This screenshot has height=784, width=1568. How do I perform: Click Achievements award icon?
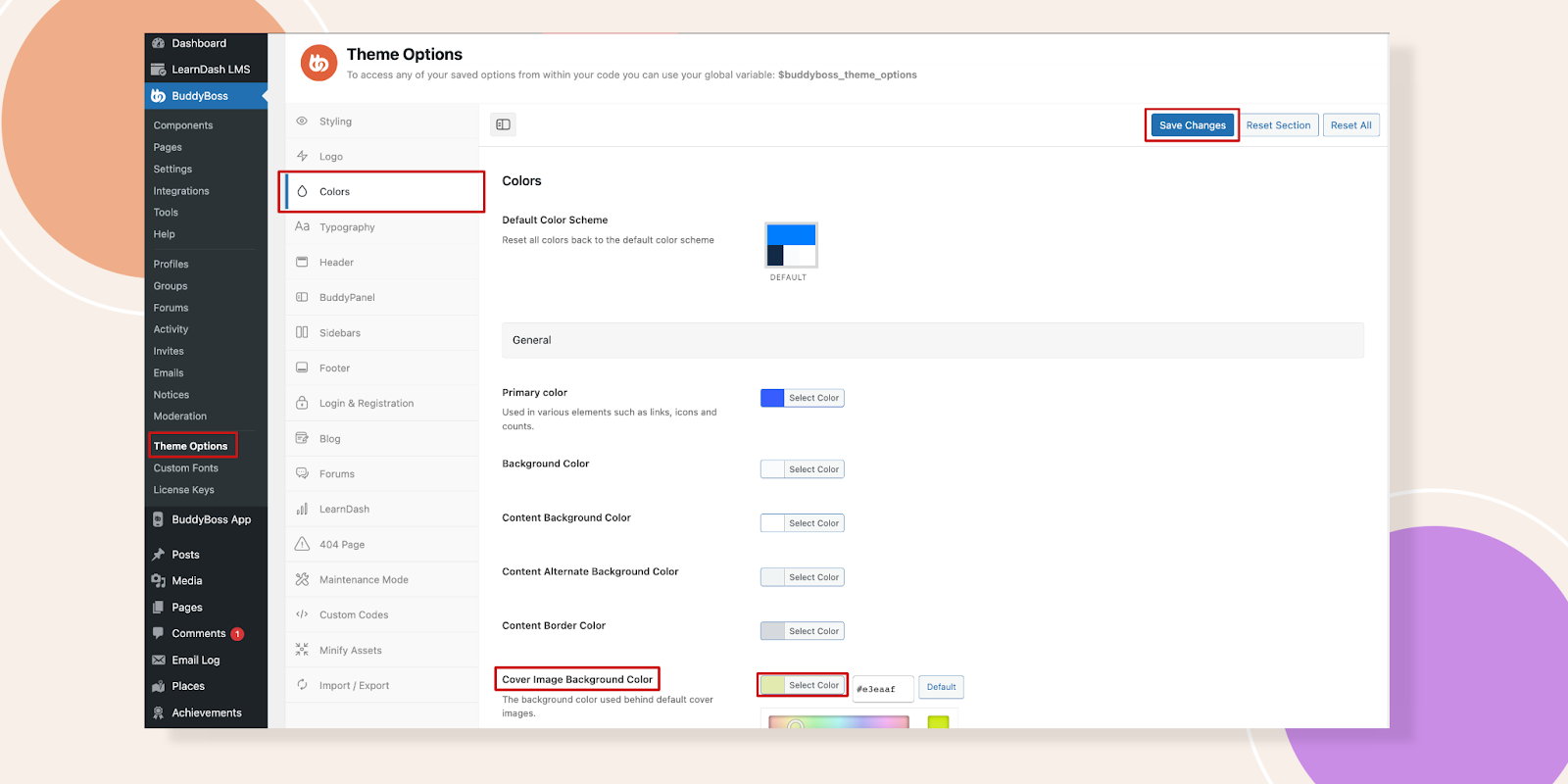click(x=159, y=713)
